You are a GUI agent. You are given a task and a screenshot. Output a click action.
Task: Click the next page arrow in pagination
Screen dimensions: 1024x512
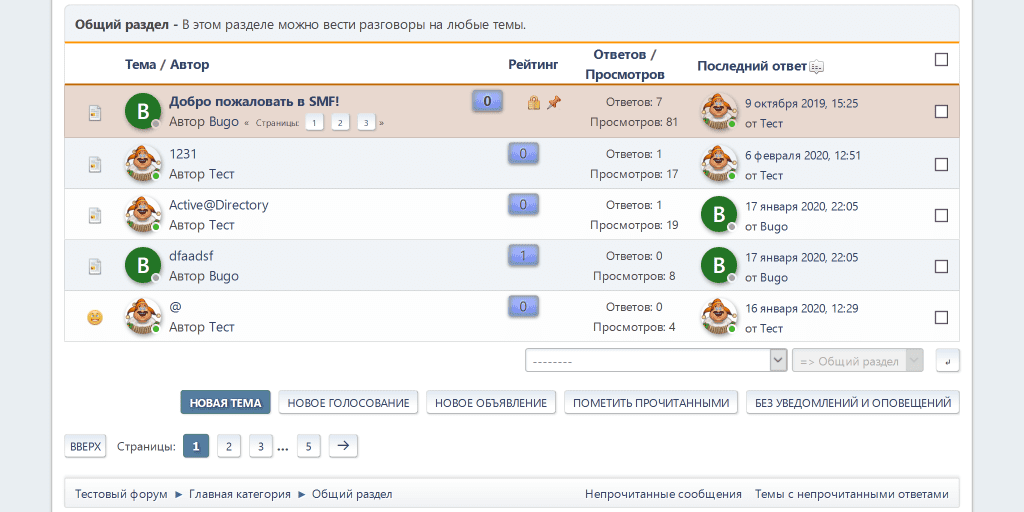[343, 446]
